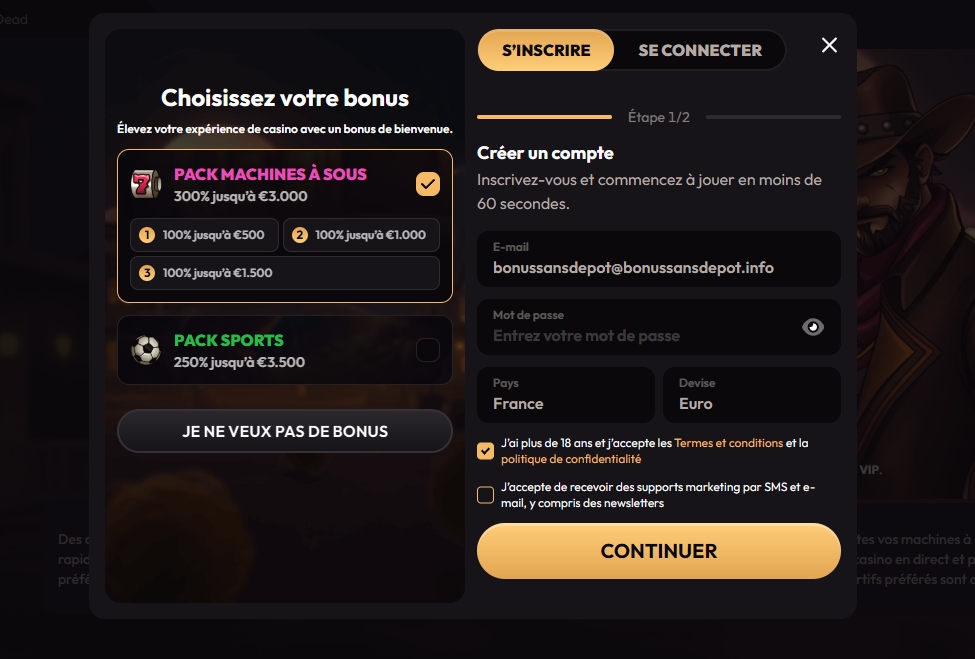Viewport: 975px width, 659px height.
Task: Open the Pays country dropdown
Action: [x=565, y=395]
